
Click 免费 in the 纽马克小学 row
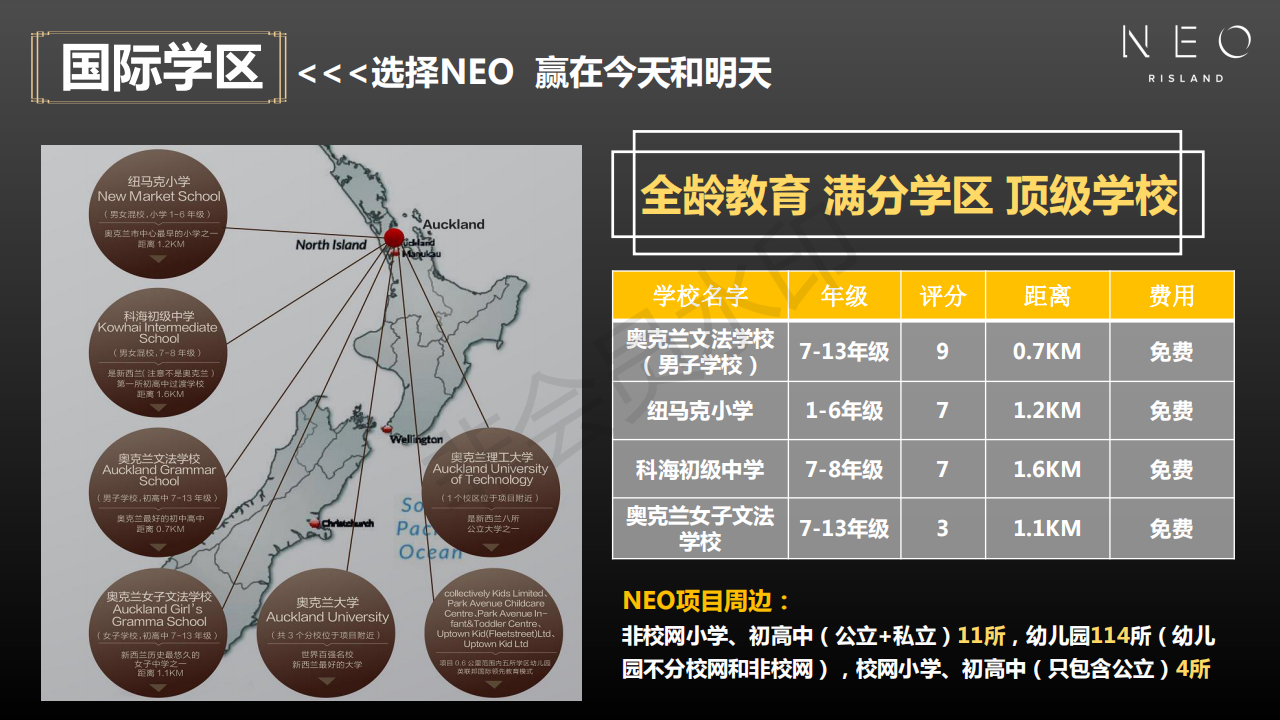1172,411
